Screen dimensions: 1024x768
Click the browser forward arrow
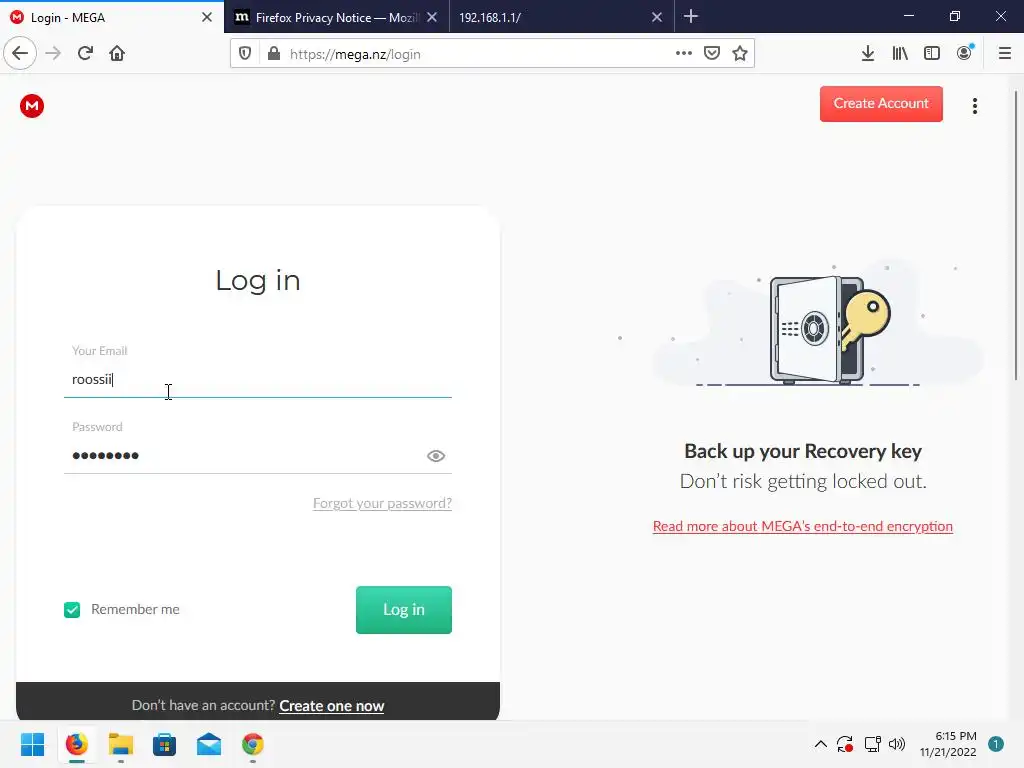(x=53, y=54)
